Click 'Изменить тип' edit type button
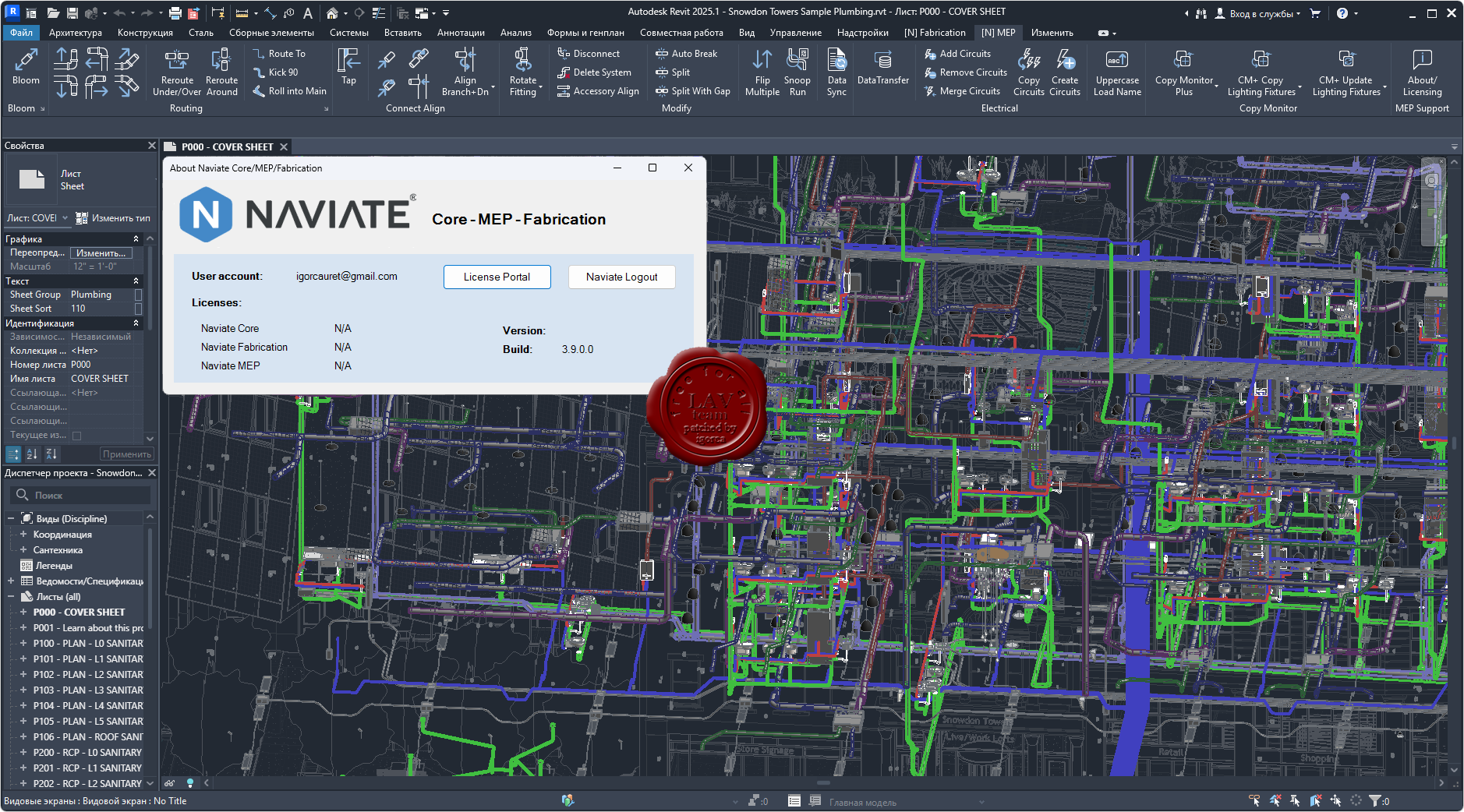 tap(113, 218)
